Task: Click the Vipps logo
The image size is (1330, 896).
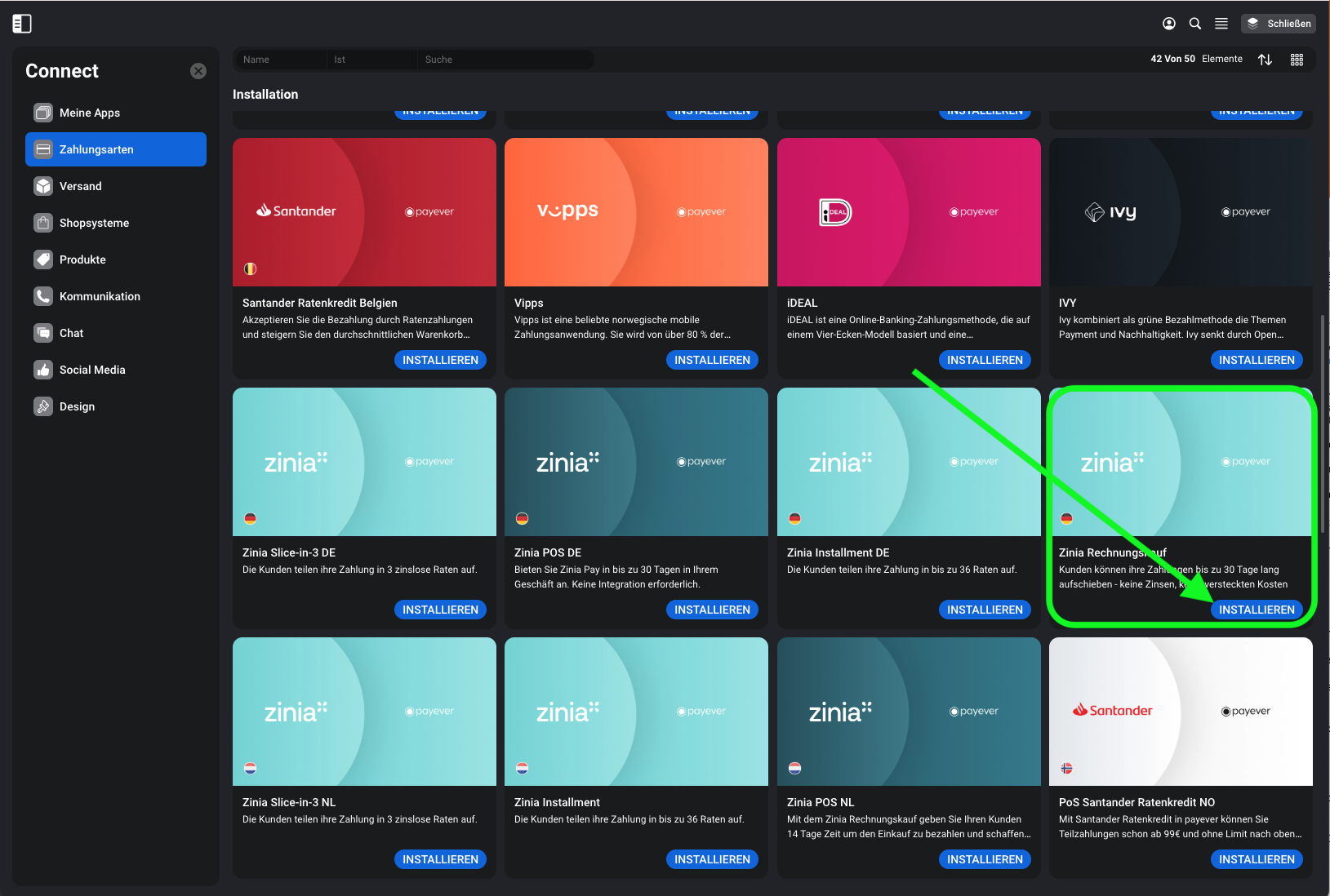Action: (567, 211)
